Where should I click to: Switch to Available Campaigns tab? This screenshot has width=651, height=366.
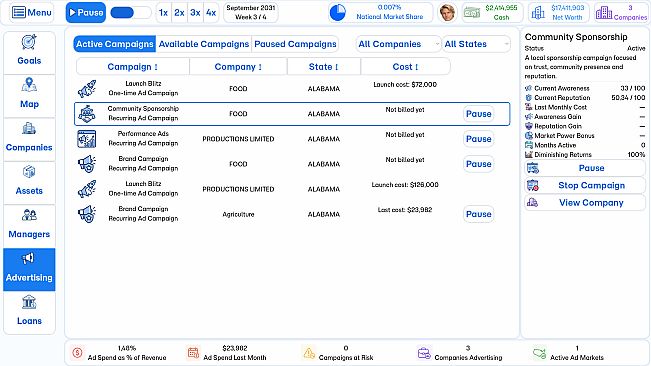203,44
